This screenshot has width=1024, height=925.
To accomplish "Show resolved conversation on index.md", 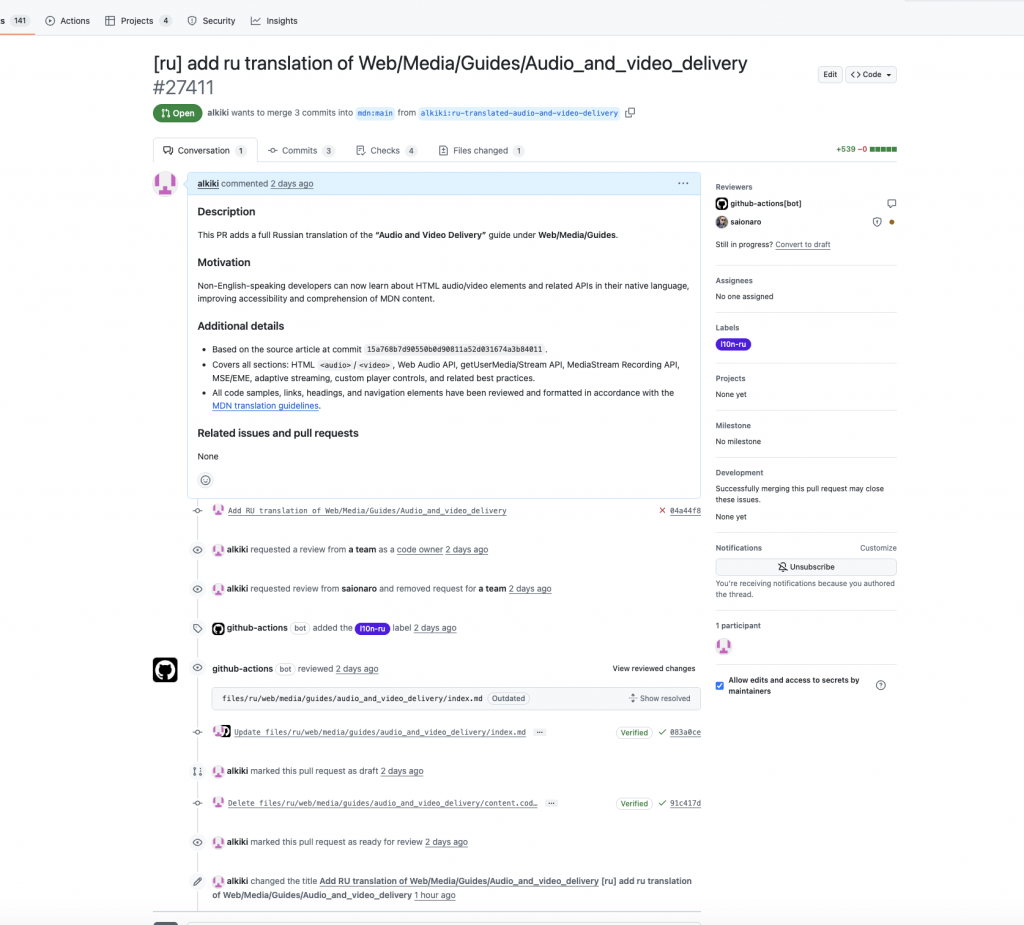I will [660, 699].
